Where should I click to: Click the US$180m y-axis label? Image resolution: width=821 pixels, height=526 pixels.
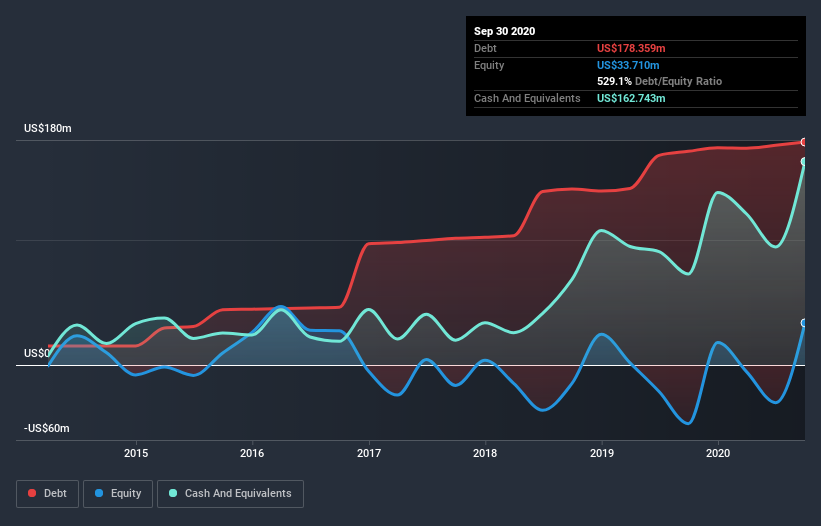click(x=48, y=128)
